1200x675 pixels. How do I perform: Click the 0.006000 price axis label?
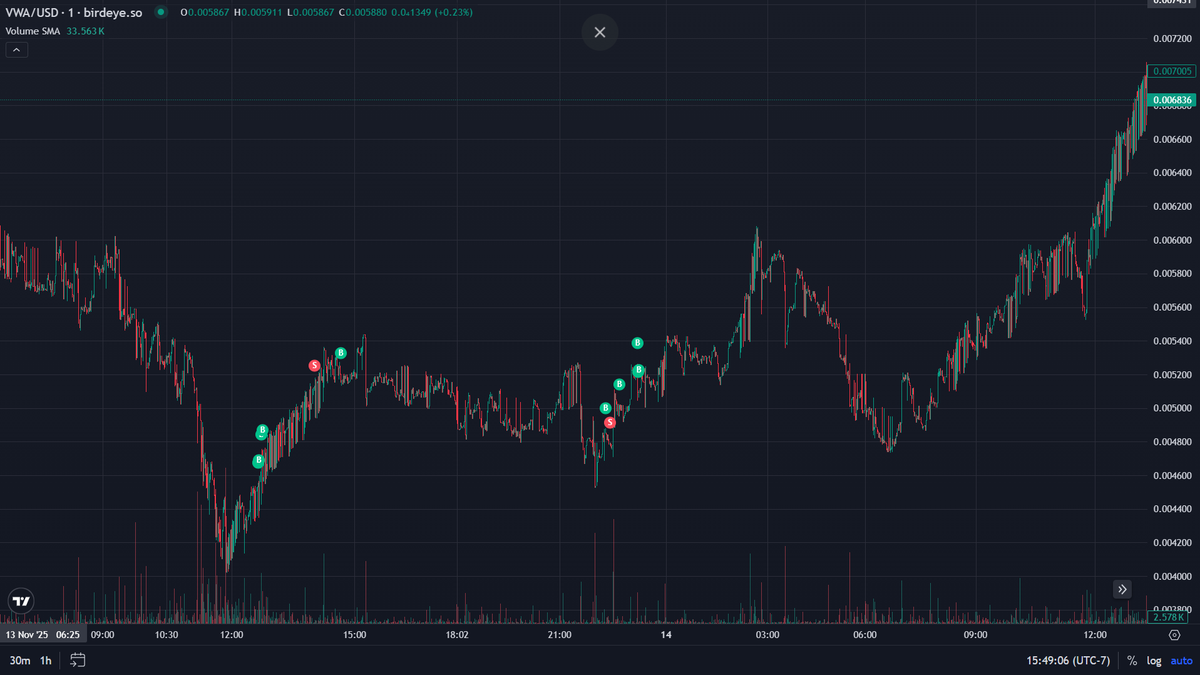(1171, 240)
